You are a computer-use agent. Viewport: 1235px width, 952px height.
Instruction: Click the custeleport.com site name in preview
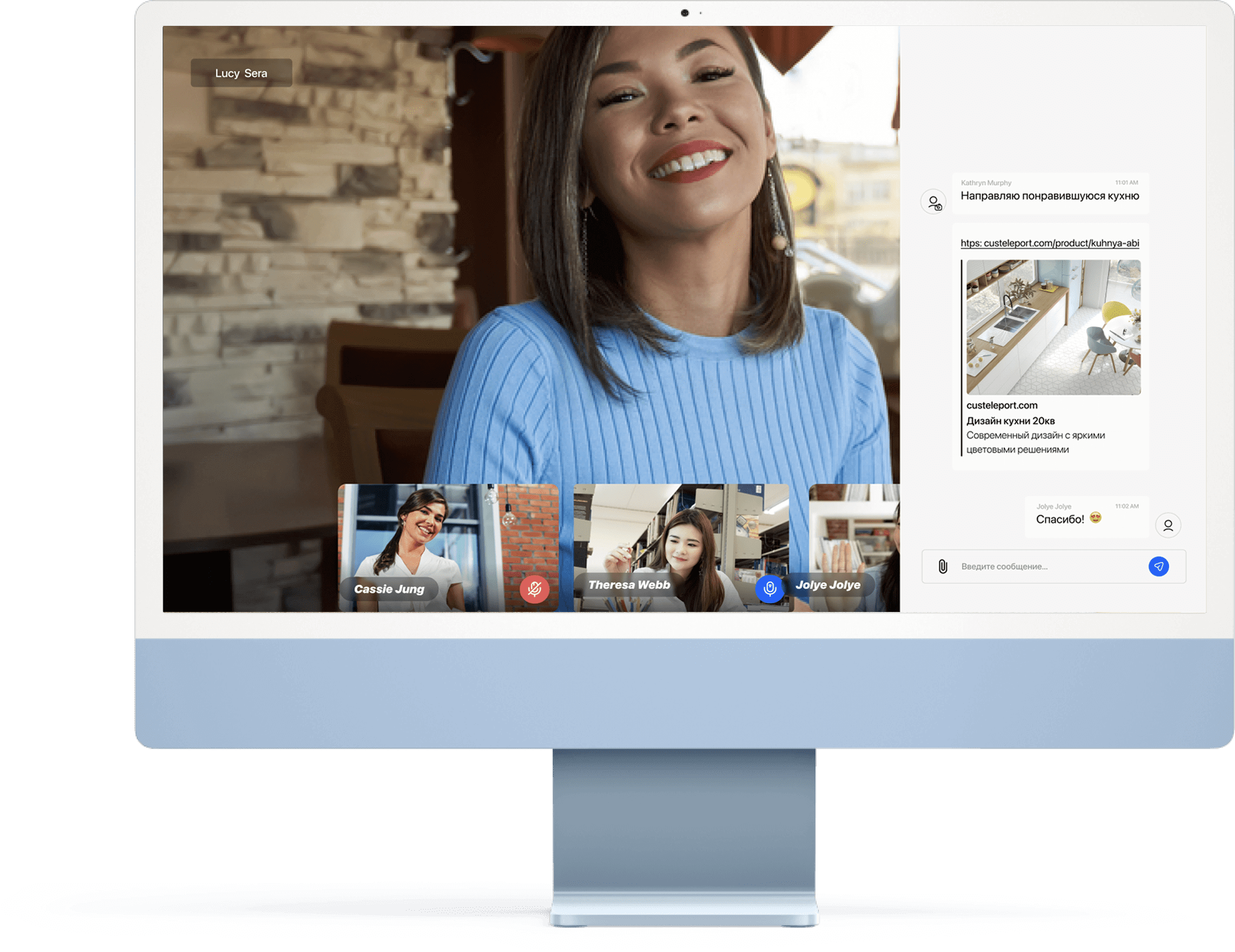tap(1002, 405)
